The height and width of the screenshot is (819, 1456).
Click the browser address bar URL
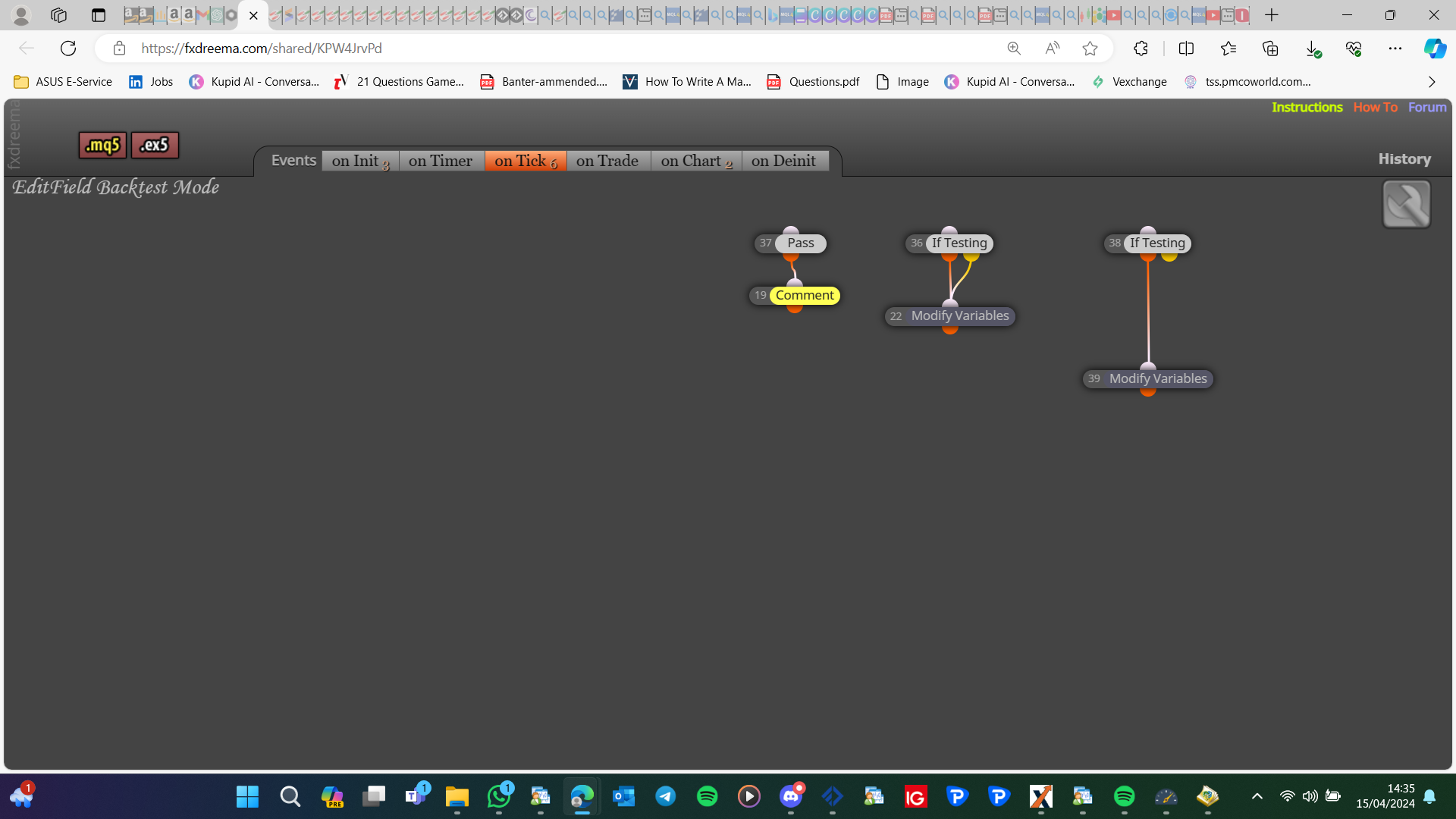(x=262, y=49)
